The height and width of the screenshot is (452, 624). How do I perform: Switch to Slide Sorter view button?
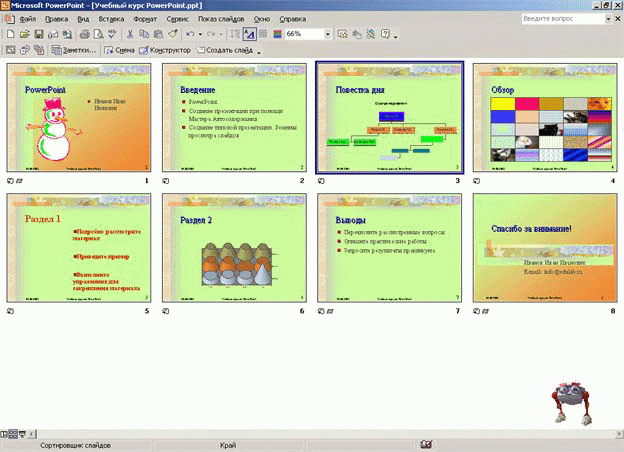click(x=13, y=434)
